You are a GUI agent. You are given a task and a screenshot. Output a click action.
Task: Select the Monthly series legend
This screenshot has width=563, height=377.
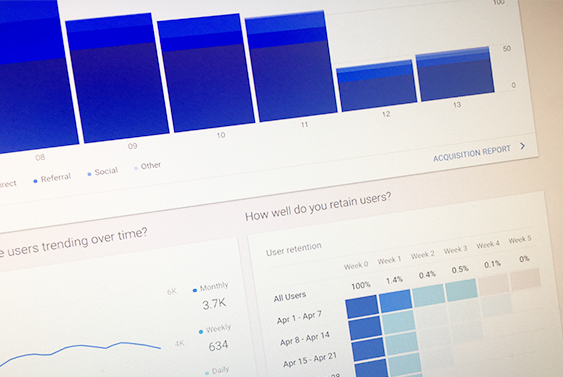210,288
